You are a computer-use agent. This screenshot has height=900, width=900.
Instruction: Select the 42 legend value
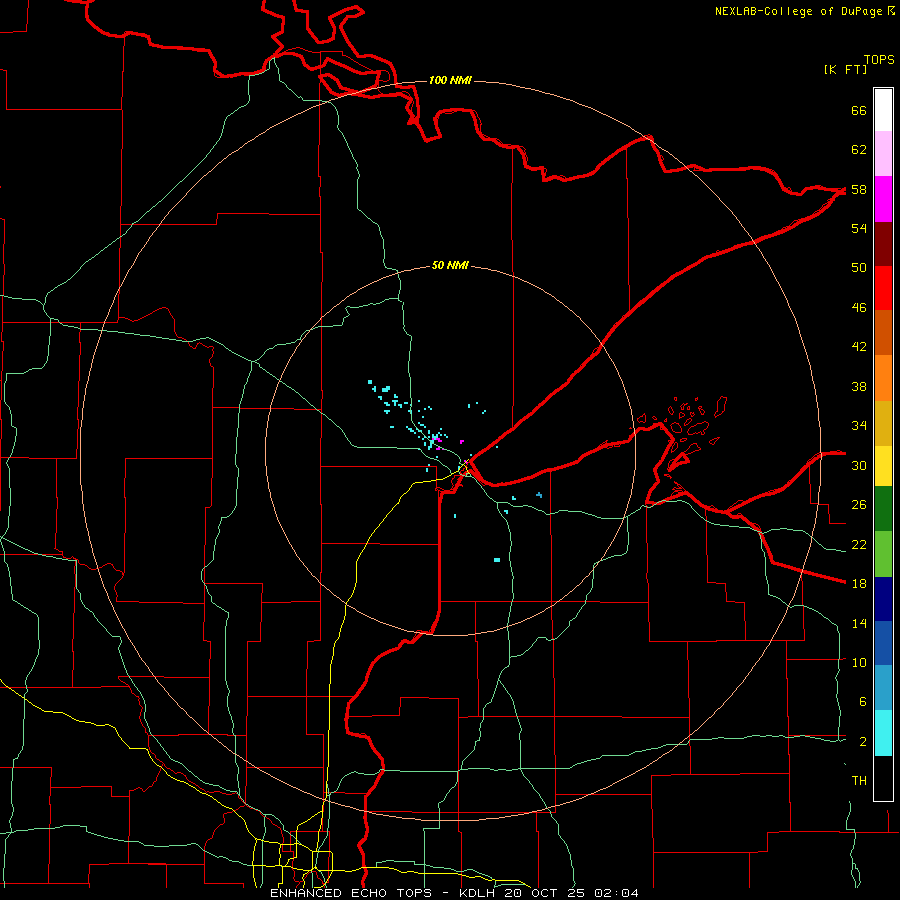pos(859,347)
